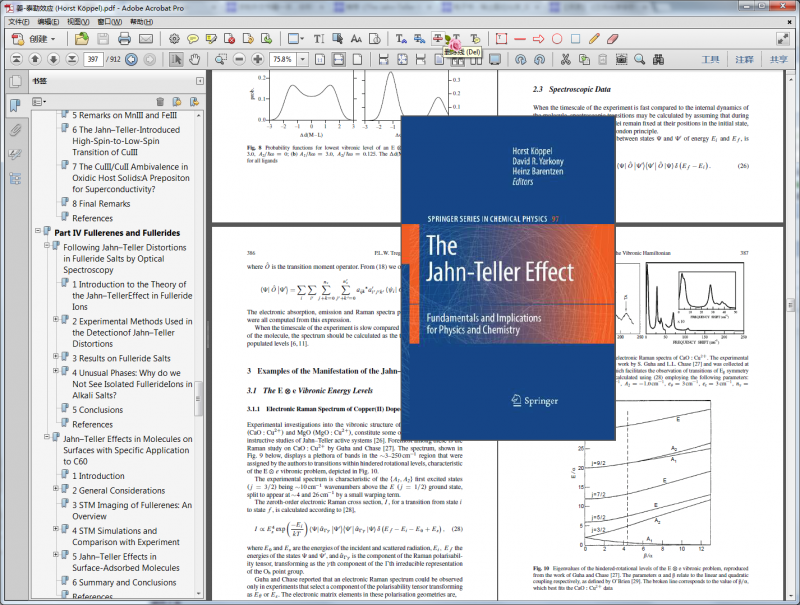The height and width of the screenshot is (605, 800).
Task: Toggle fit width page view
Action: click(338, 59)
